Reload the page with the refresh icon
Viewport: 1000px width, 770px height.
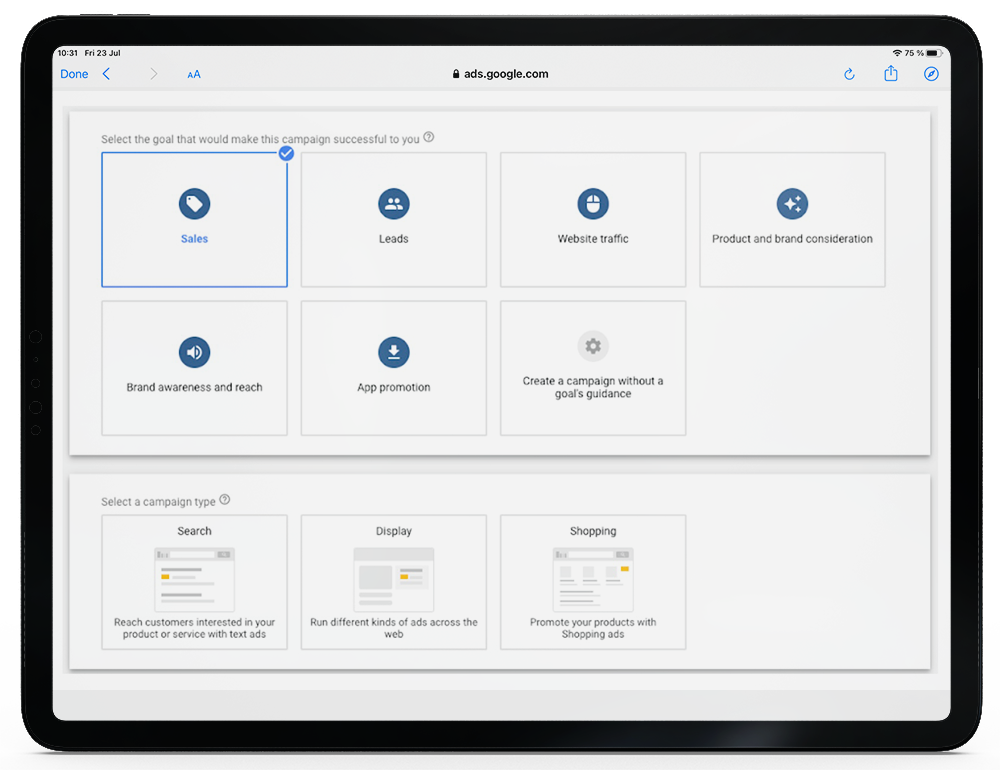click(849, 74)
